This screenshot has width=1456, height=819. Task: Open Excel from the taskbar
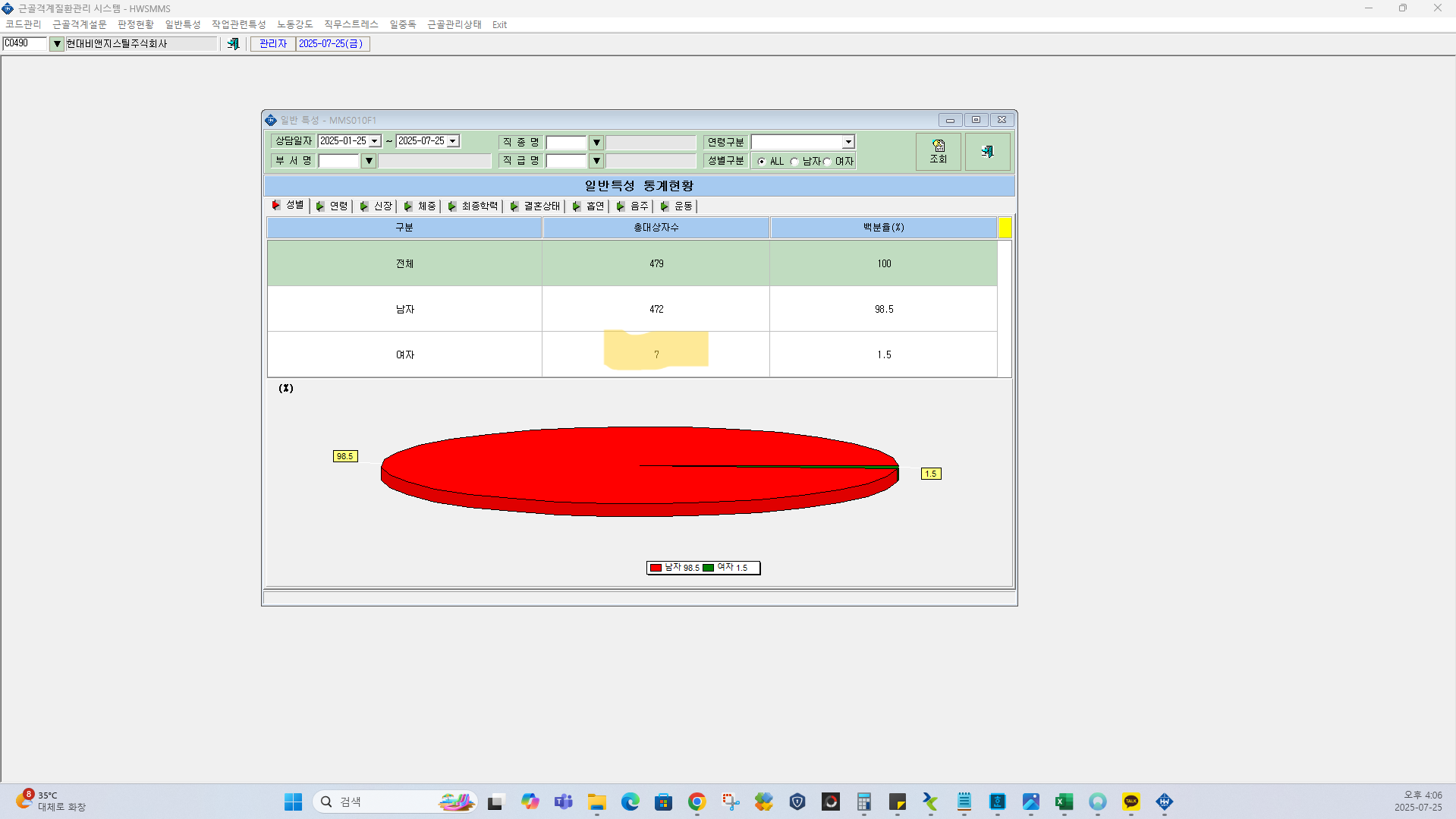tap(1064, 802)
